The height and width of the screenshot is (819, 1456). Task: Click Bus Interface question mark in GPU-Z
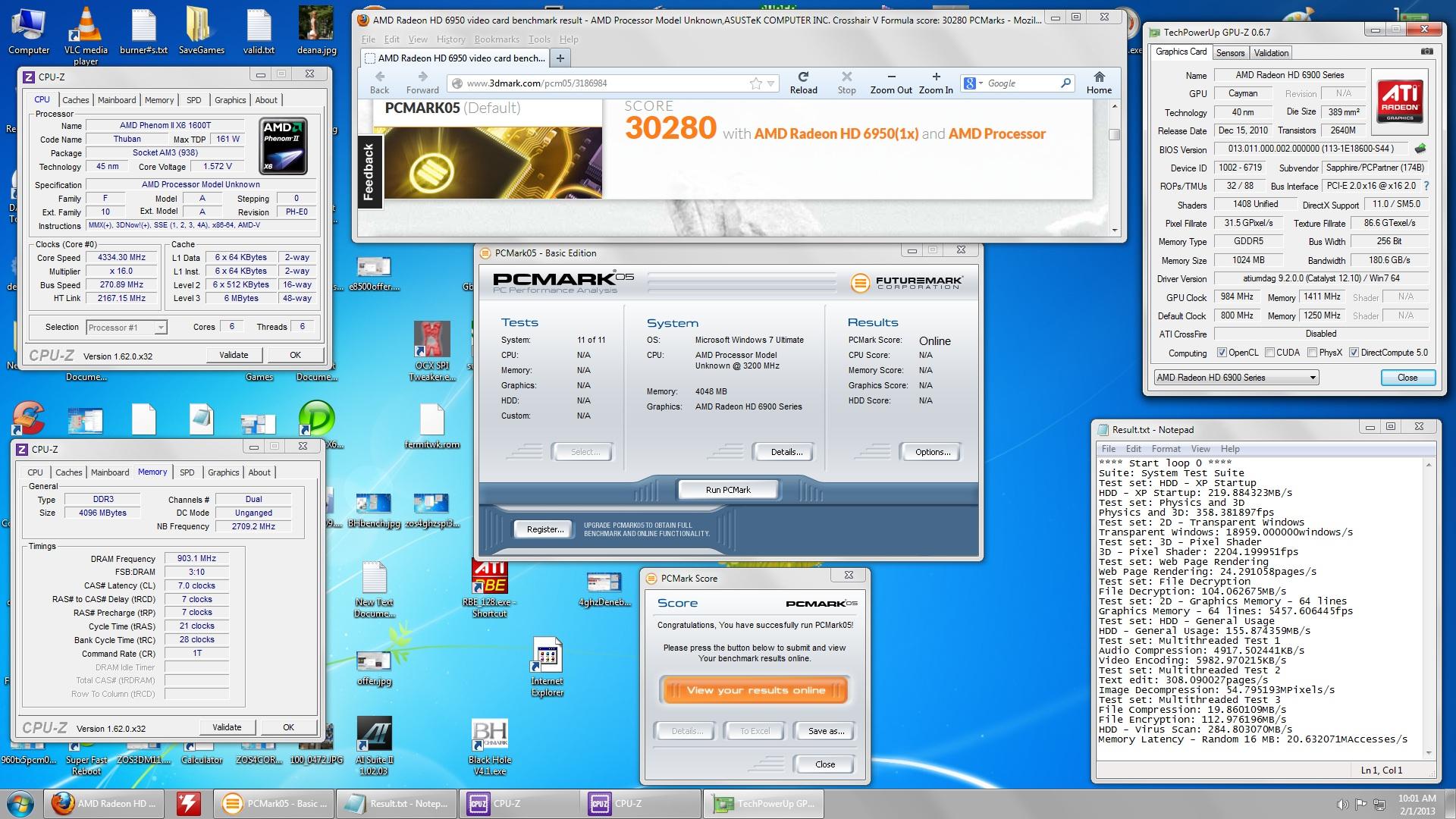pyautogui.click(x=1426, y=186)
